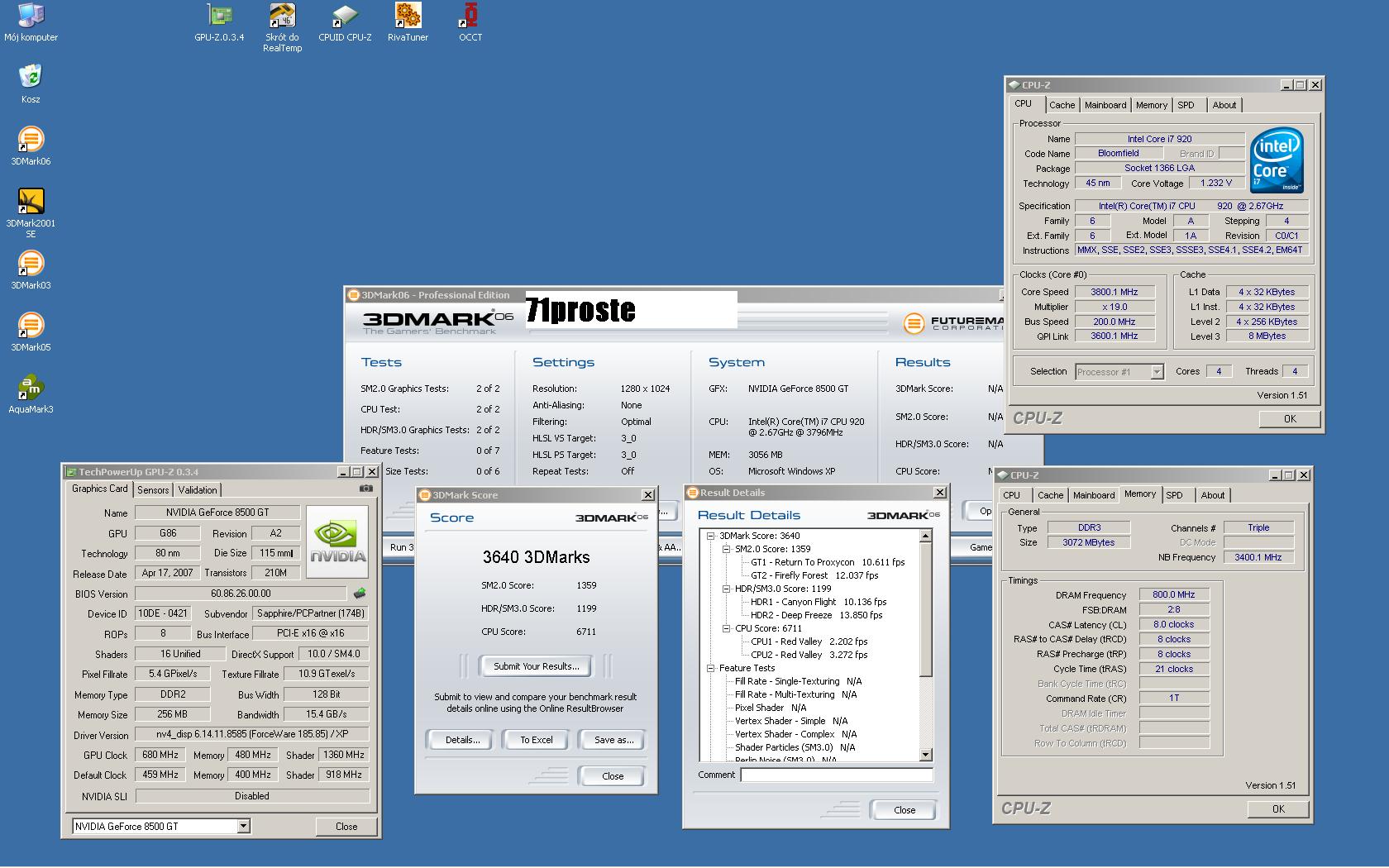Click Details in the 3DMark Score dialog

click(462, 740)
